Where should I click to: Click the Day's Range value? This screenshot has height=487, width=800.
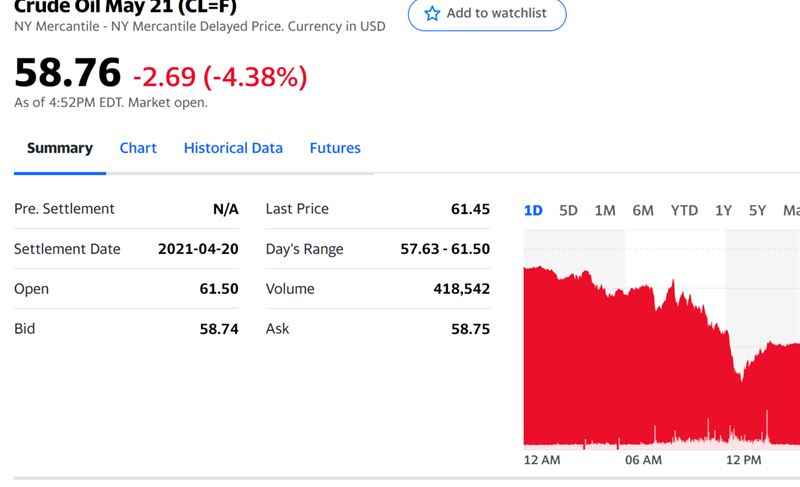[x=445, y=249]
